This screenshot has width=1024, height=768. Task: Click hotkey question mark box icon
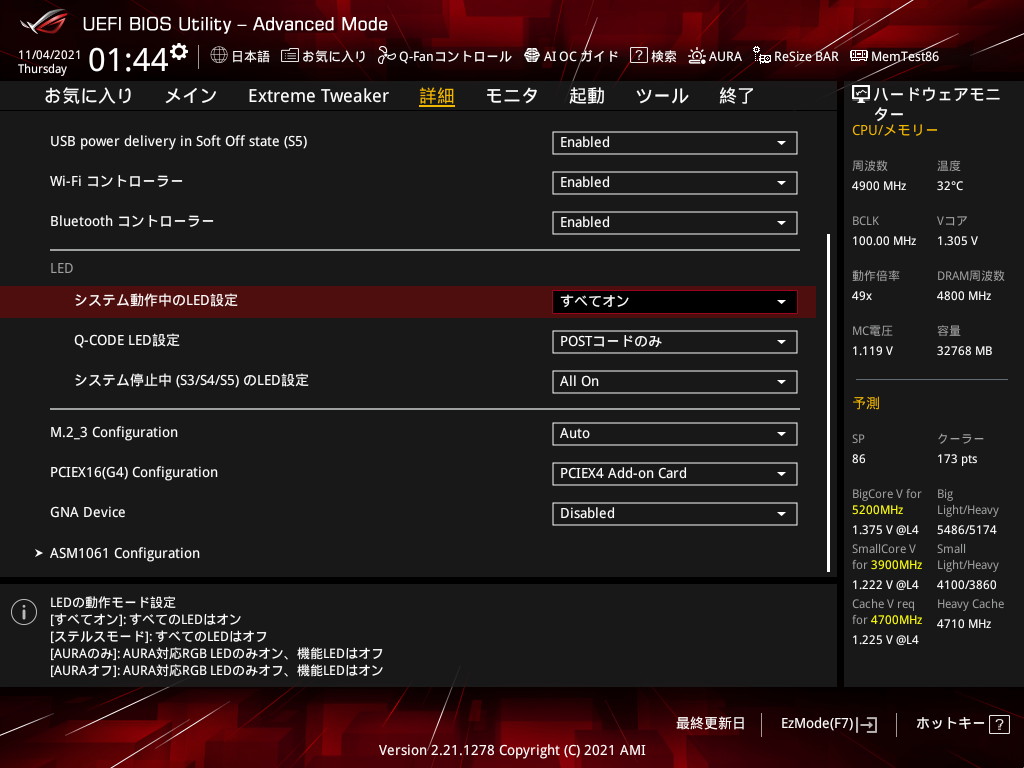[999, 724]
